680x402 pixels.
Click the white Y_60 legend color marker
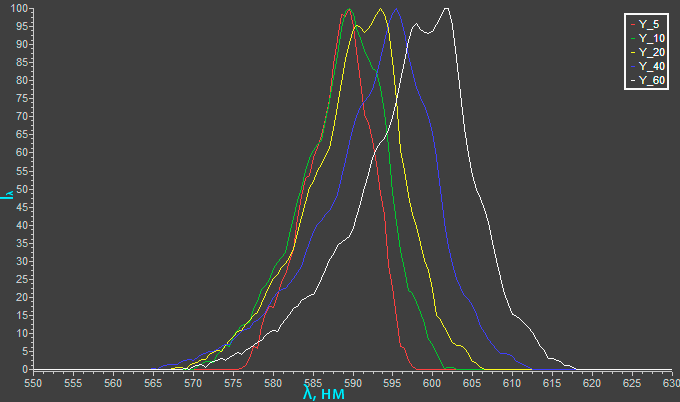coord(632,79)
